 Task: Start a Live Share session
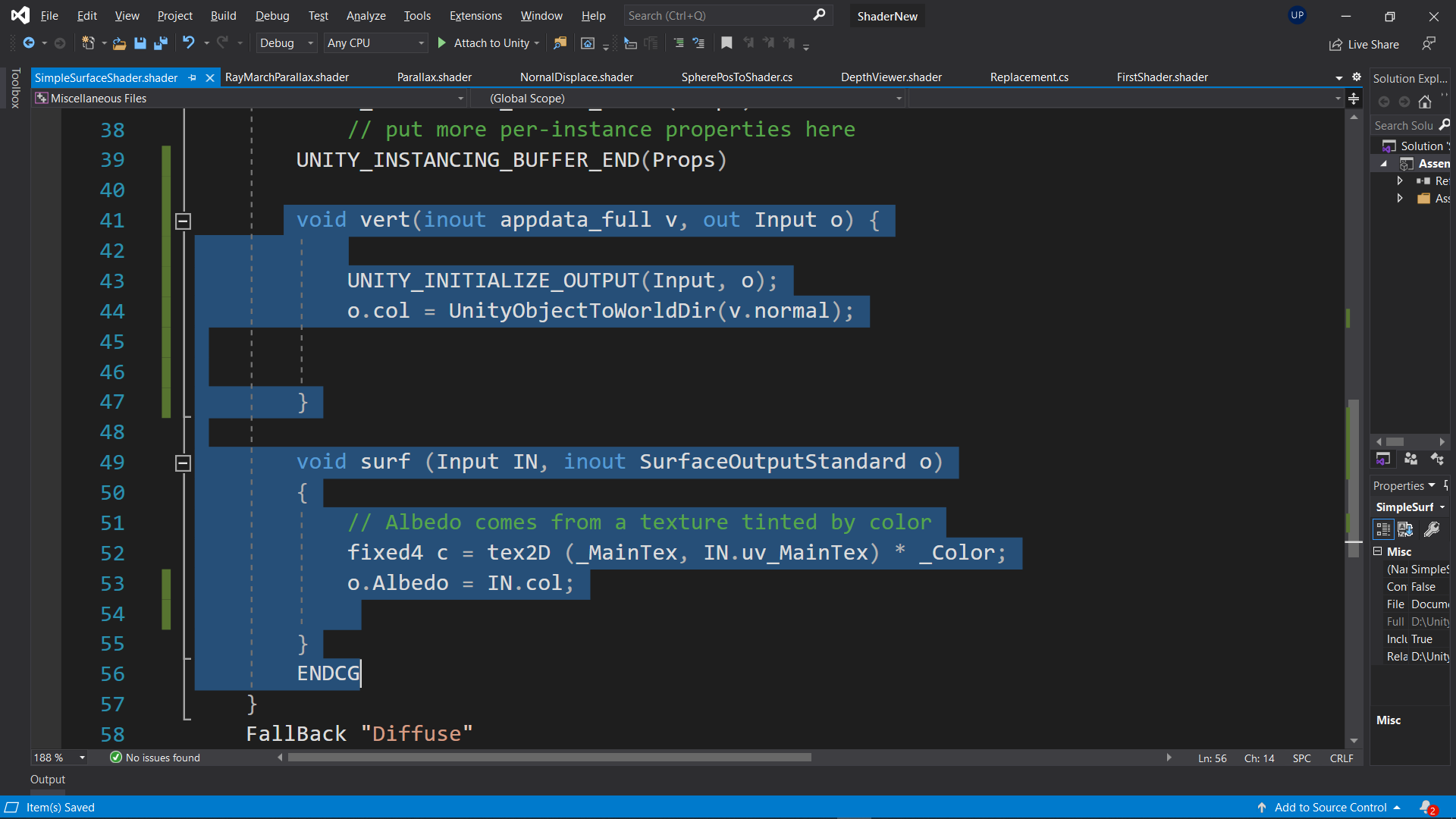pyautogui.click(x=1363, y=44)
